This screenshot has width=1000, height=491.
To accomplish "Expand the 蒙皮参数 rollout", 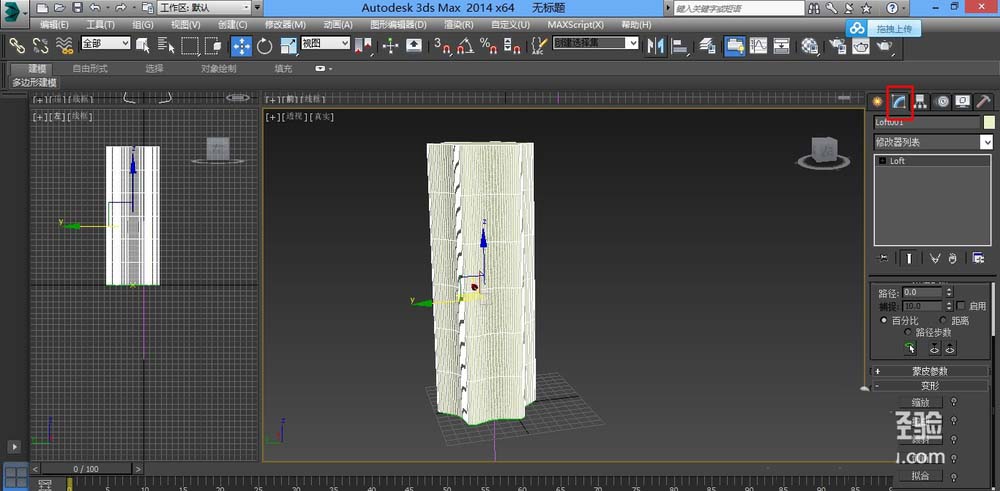I will (929, 371).
